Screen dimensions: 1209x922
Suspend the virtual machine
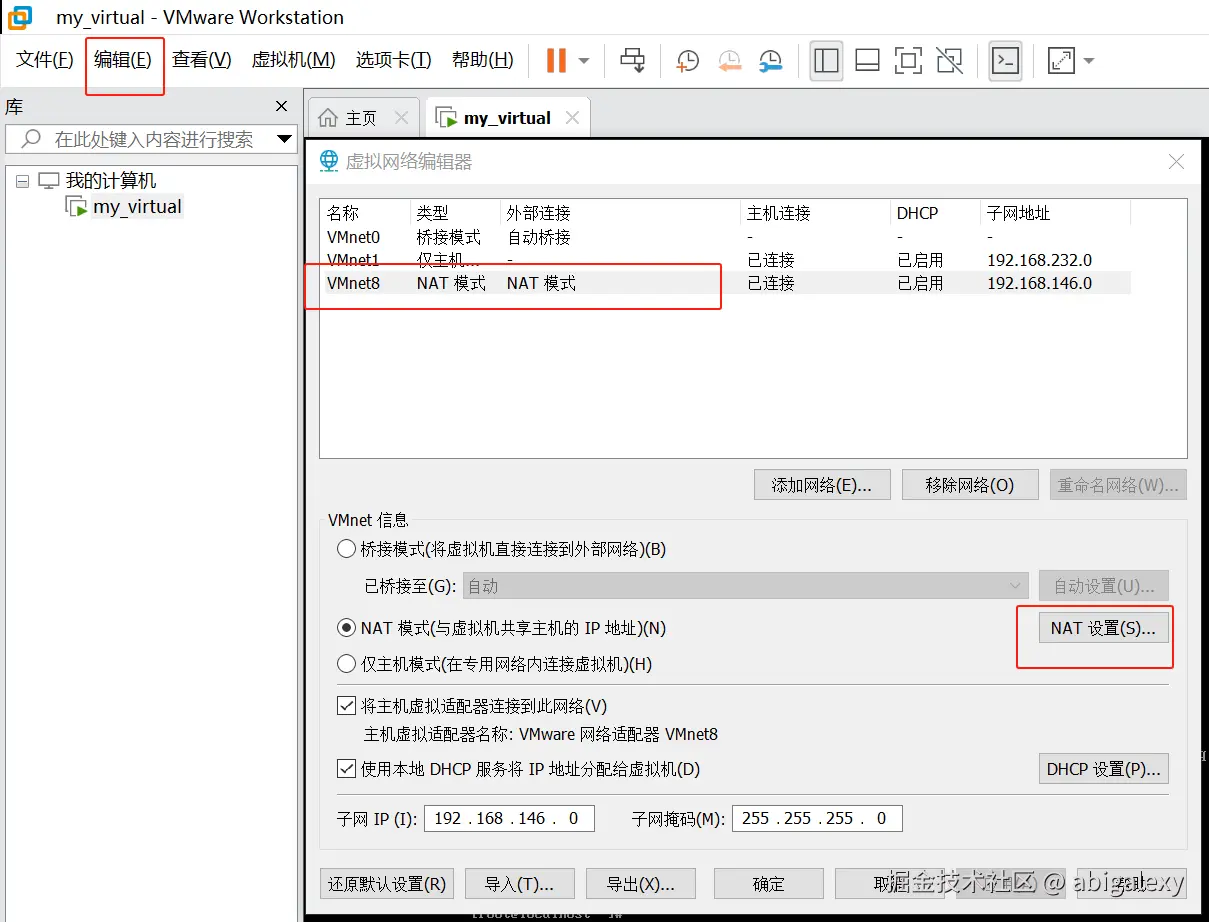(556, 60)
